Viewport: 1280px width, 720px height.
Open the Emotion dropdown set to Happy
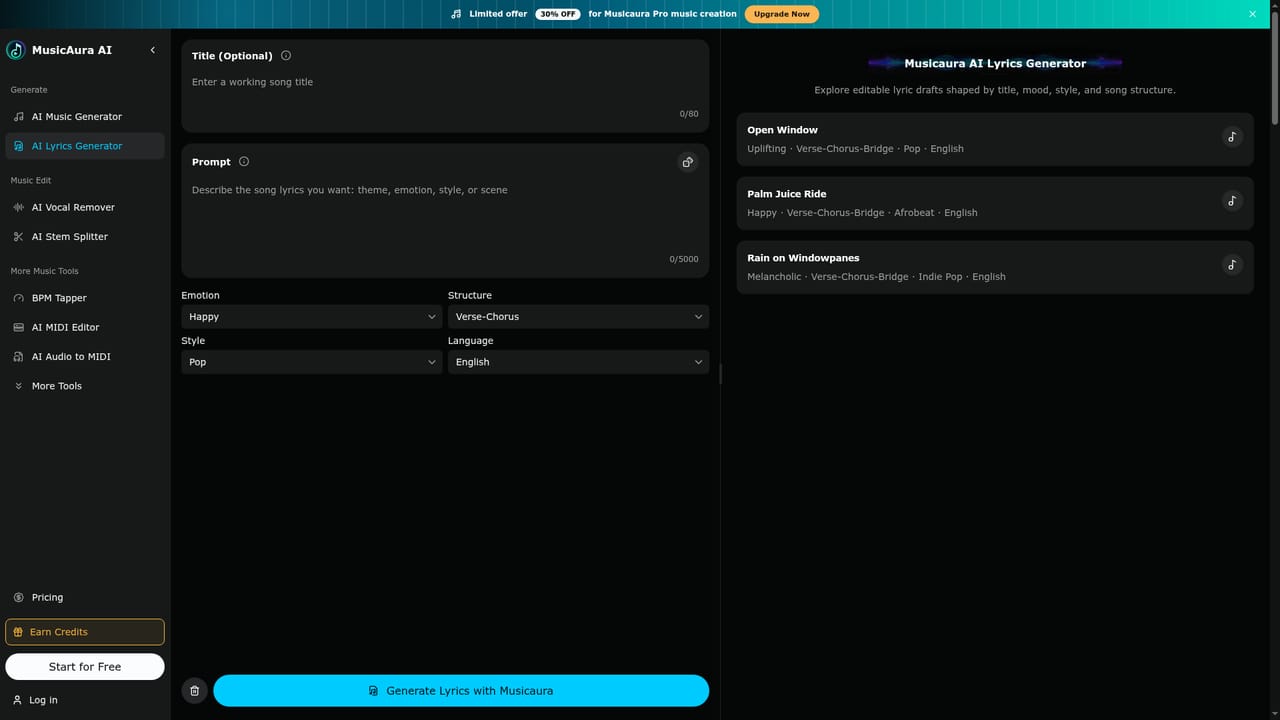tap(312, 317)
